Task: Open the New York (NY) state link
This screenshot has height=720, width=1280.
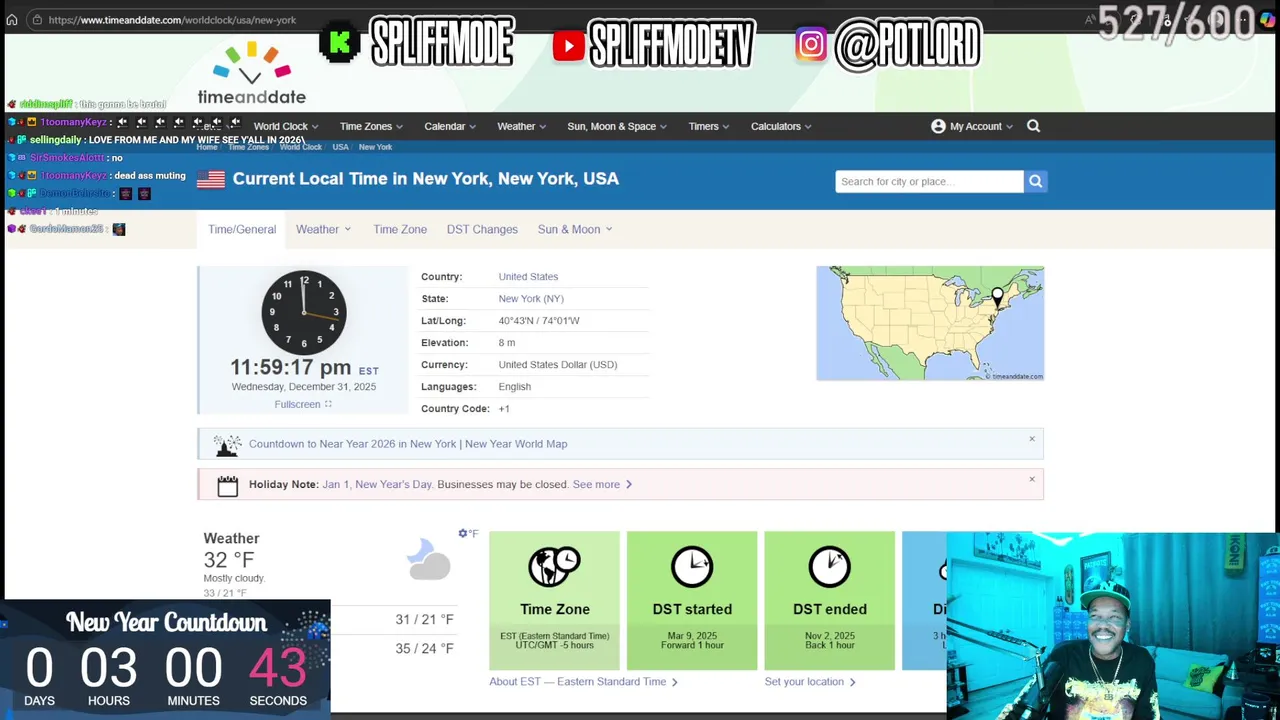Action: point(531,299)
